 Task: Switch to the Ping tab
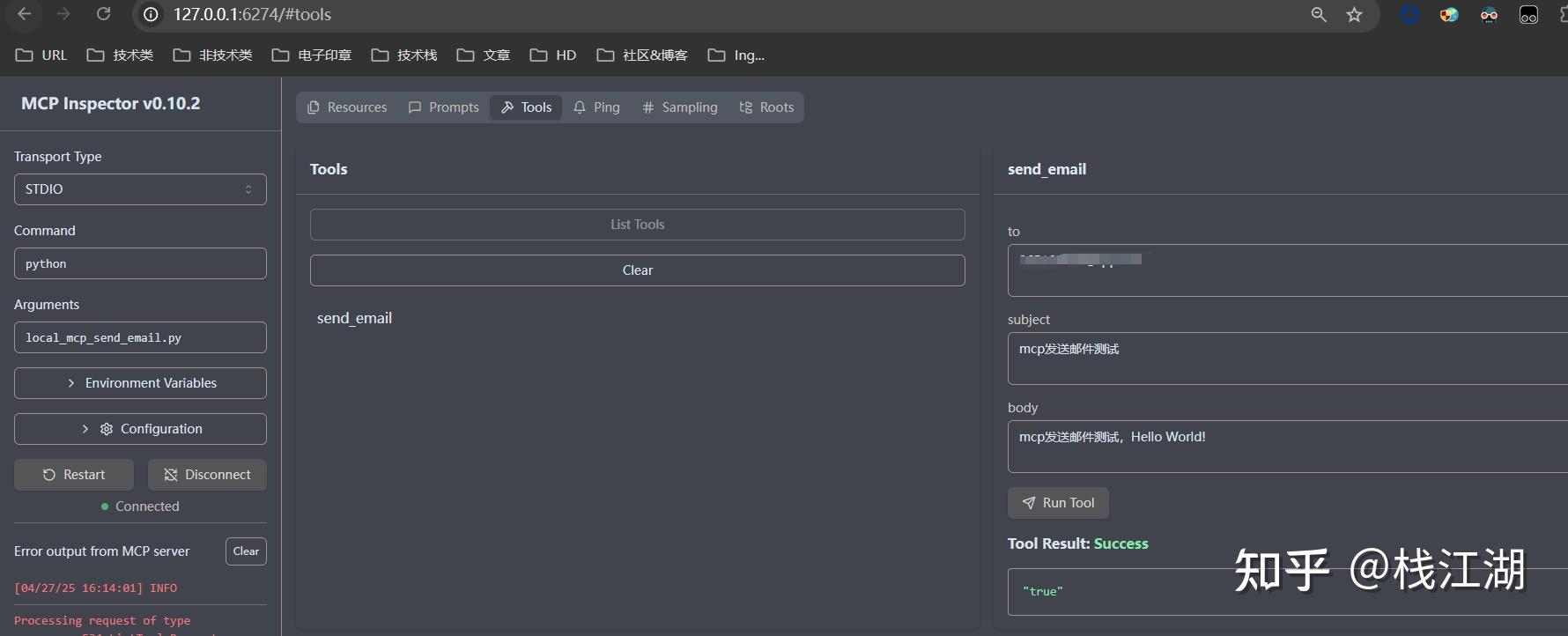point(596,107)
